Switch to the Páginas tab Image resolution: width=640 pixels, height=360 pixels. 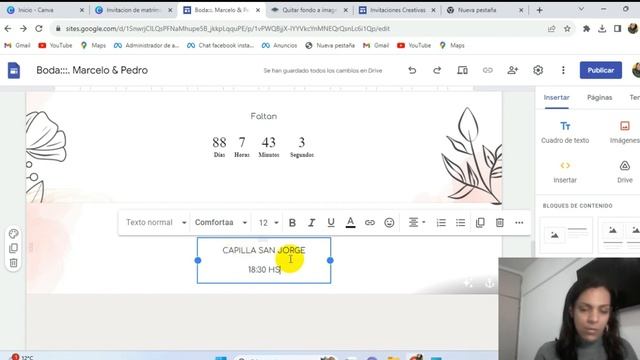600,97
